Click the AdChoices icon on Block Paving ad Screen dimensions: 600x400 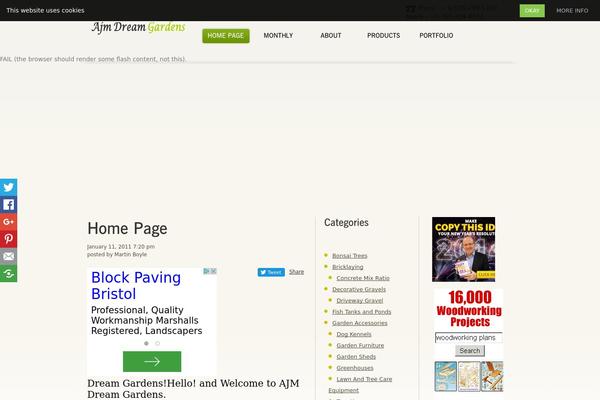206,271
